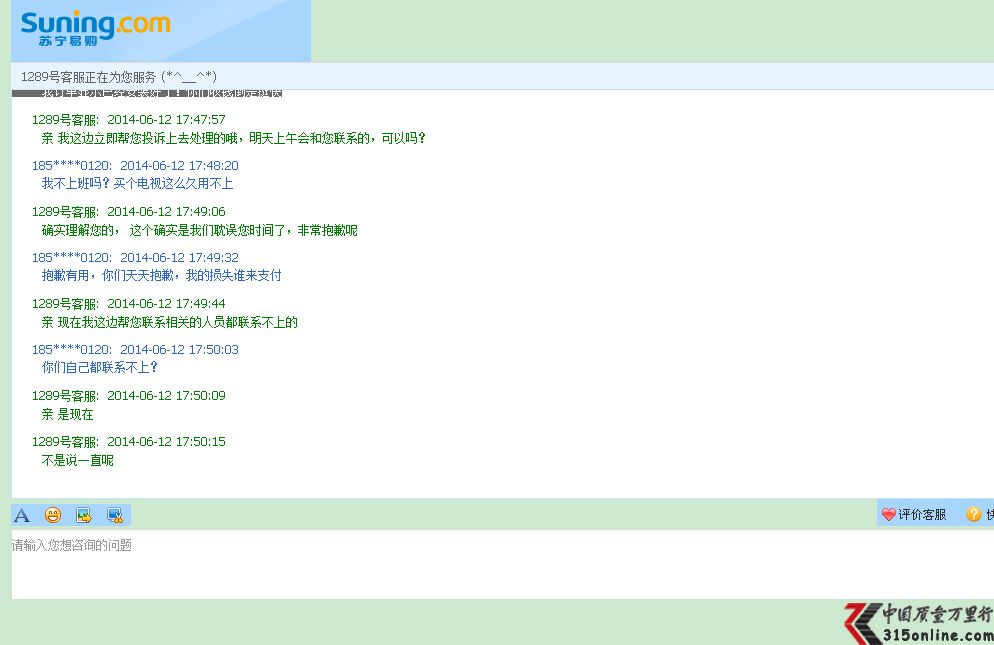This screenshot has width=994, height=645.
Task: Open the yellow question mark help icon
Action: click(973, 514)
